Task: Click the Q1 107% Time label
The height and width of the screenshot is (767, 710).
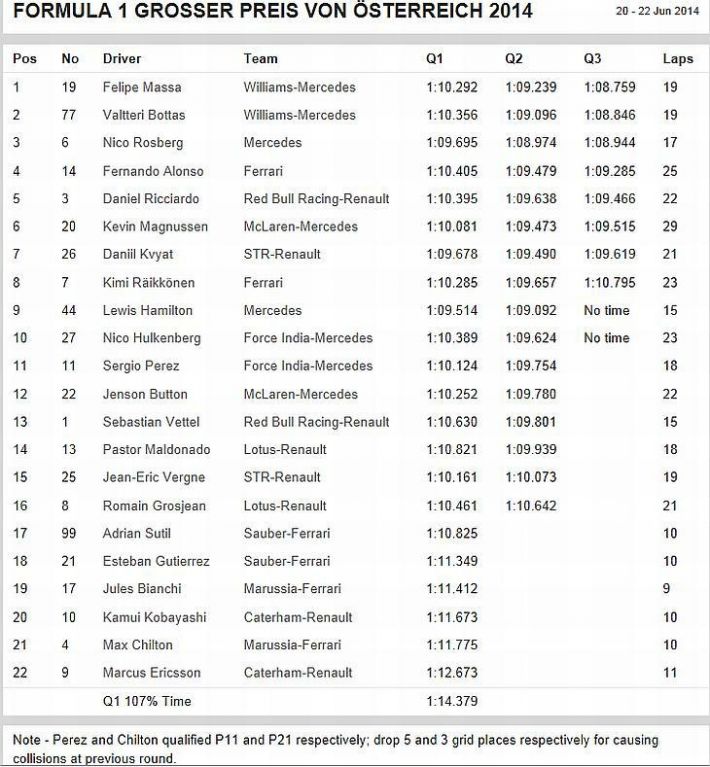Action: [x=146, y=701]
